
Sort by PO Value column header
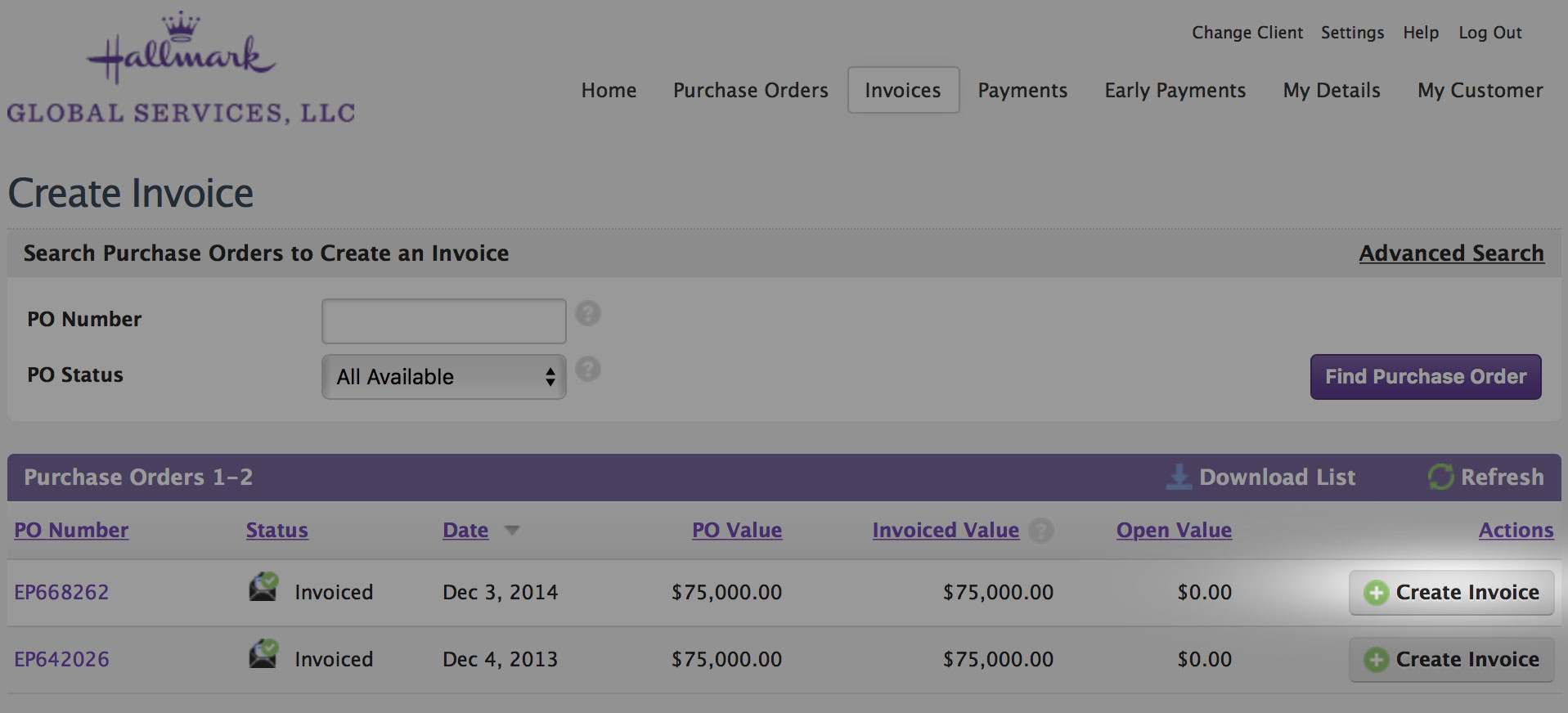737,531
